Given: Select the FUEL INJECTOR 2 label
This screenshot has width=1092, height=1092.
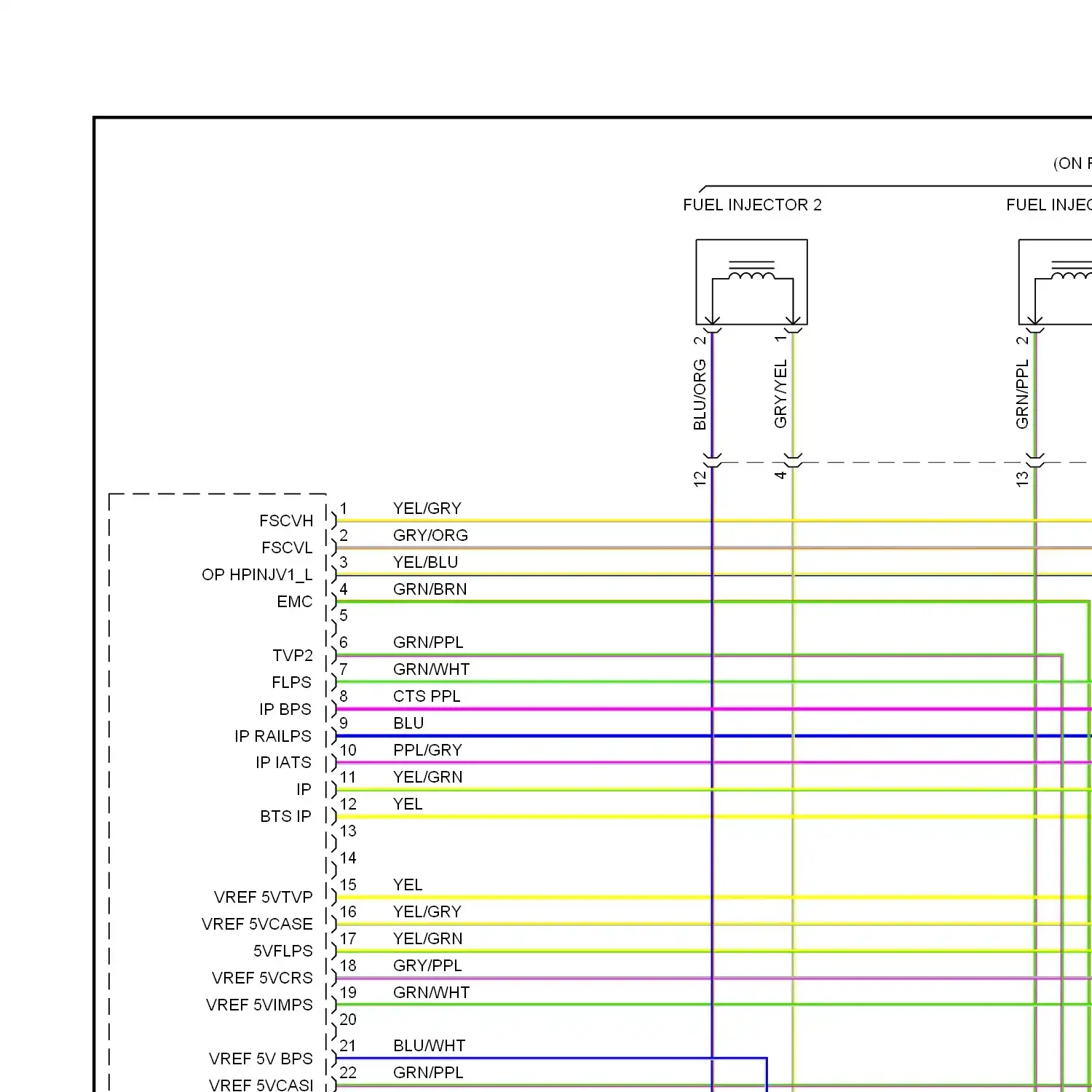Looking at the screenshot, I should tap(752, 205).
